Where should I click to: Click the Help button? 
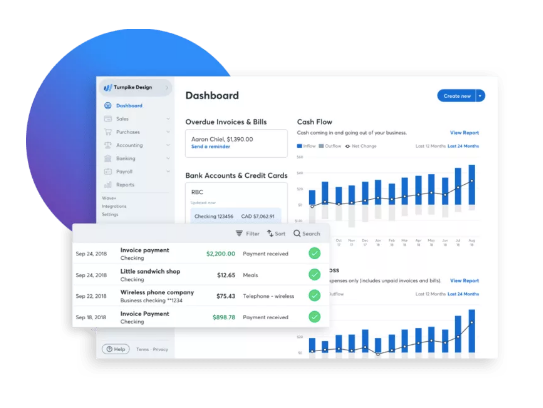[x=116, y=349]
